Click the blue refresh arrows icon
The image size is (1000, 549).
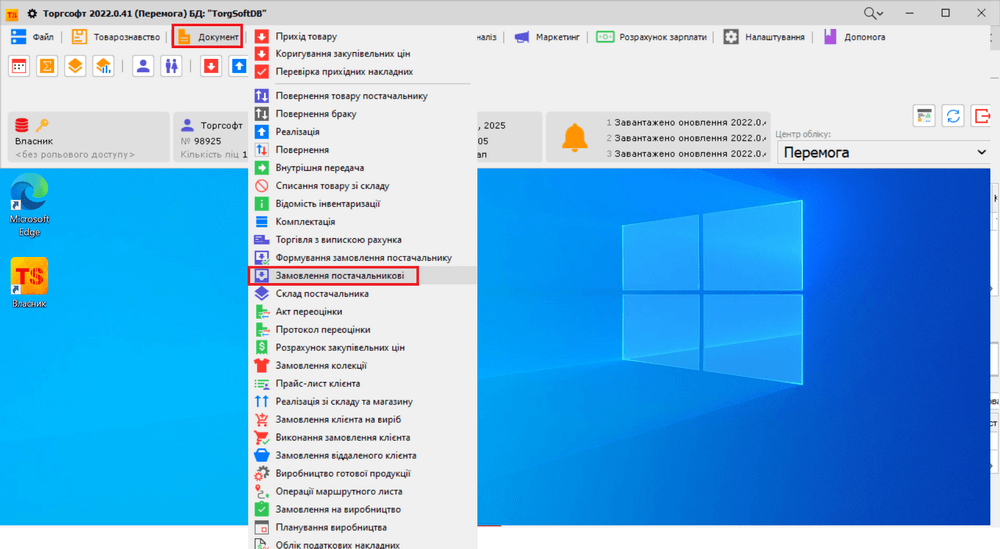coord(953,116)
